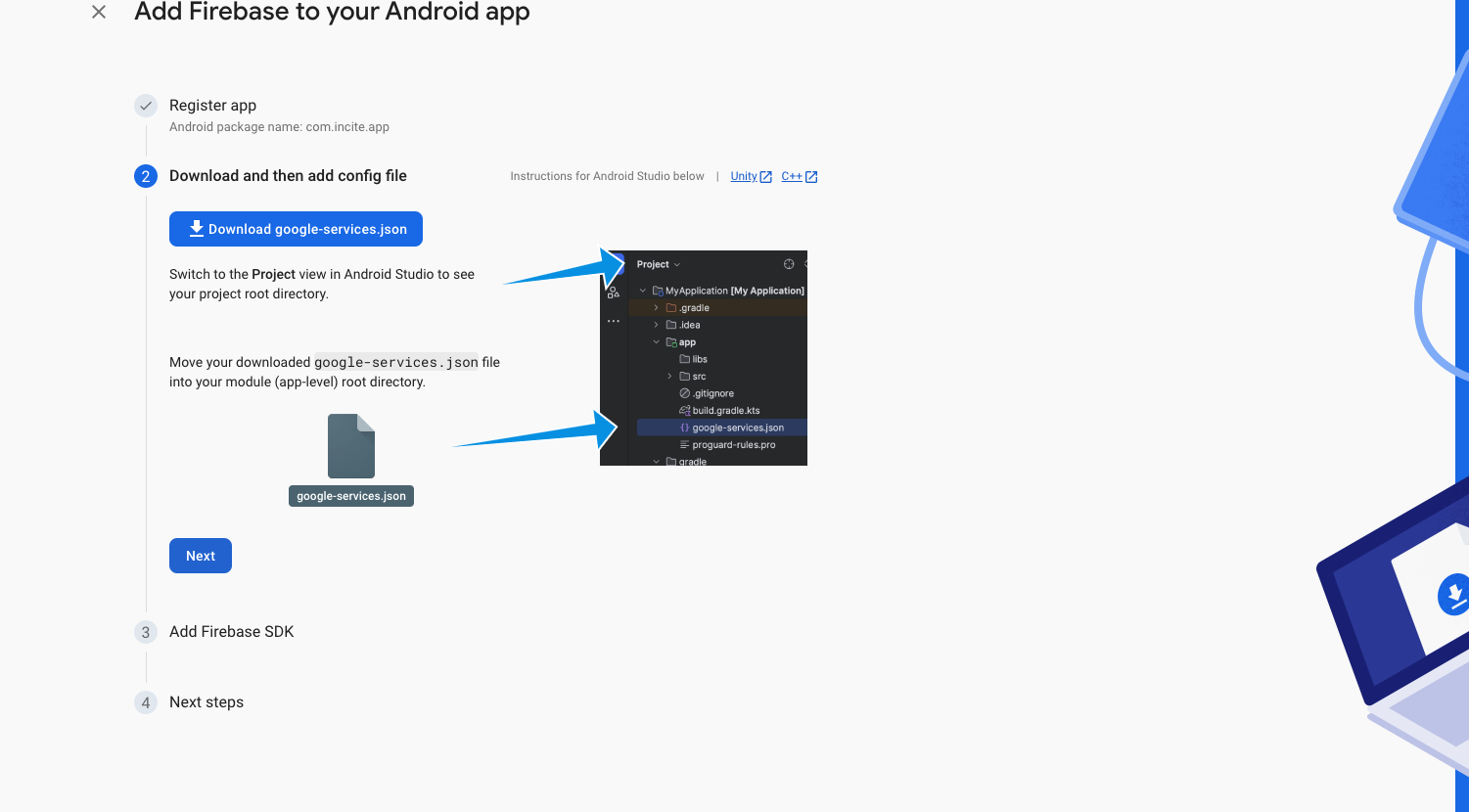This screenshot has height=812, width=1469.
Task: Click the step 4 number circle
Action: point(146,702)
